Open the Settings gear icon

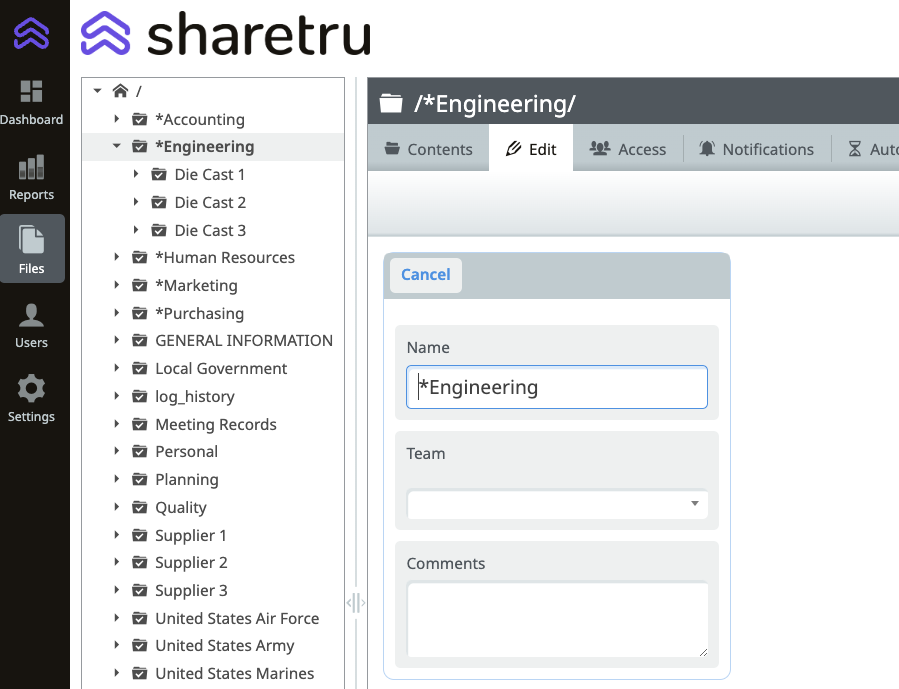(31, 389)
